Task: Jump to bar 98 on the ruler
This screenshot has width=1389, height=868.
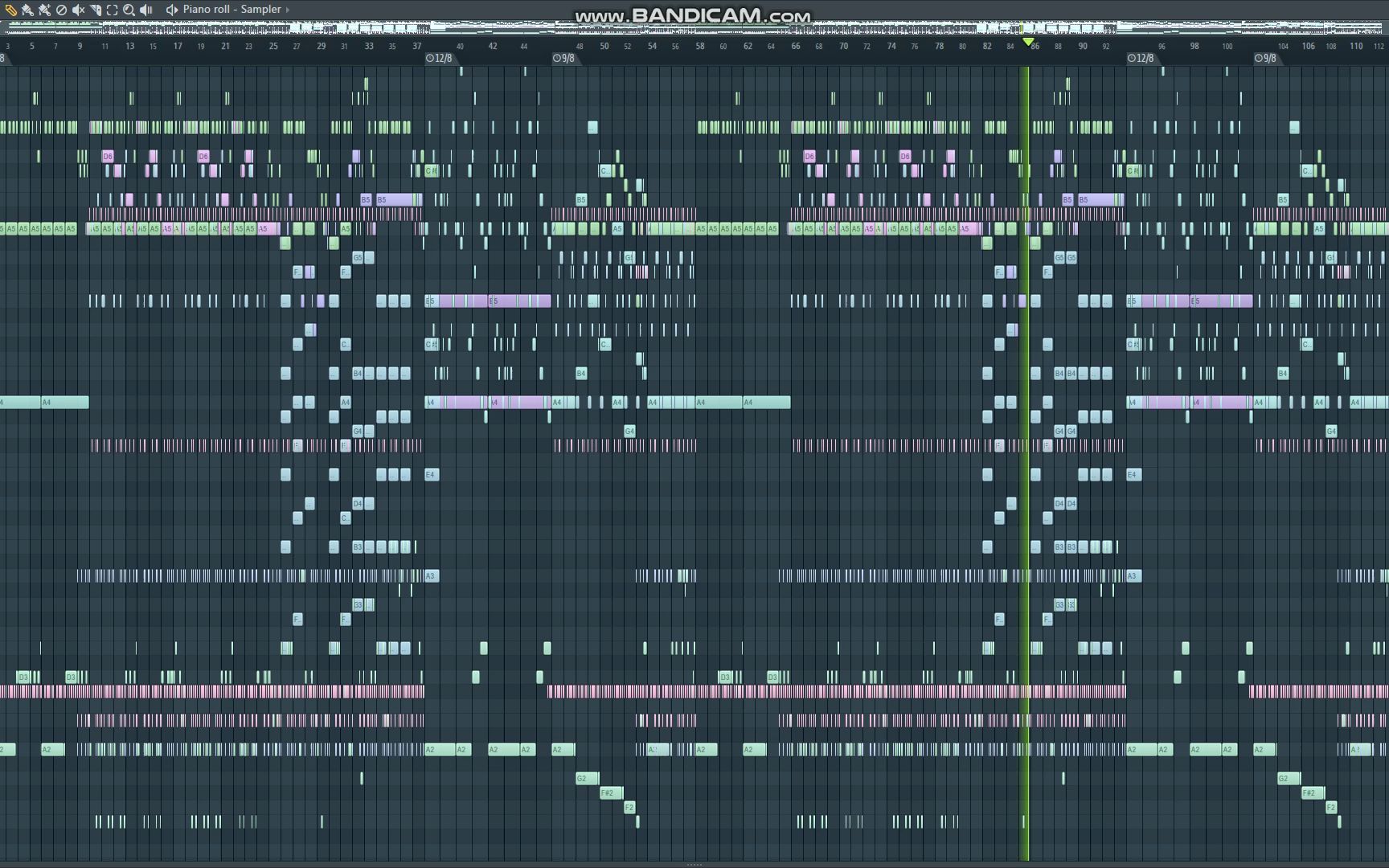Action: pos(1194,46)
